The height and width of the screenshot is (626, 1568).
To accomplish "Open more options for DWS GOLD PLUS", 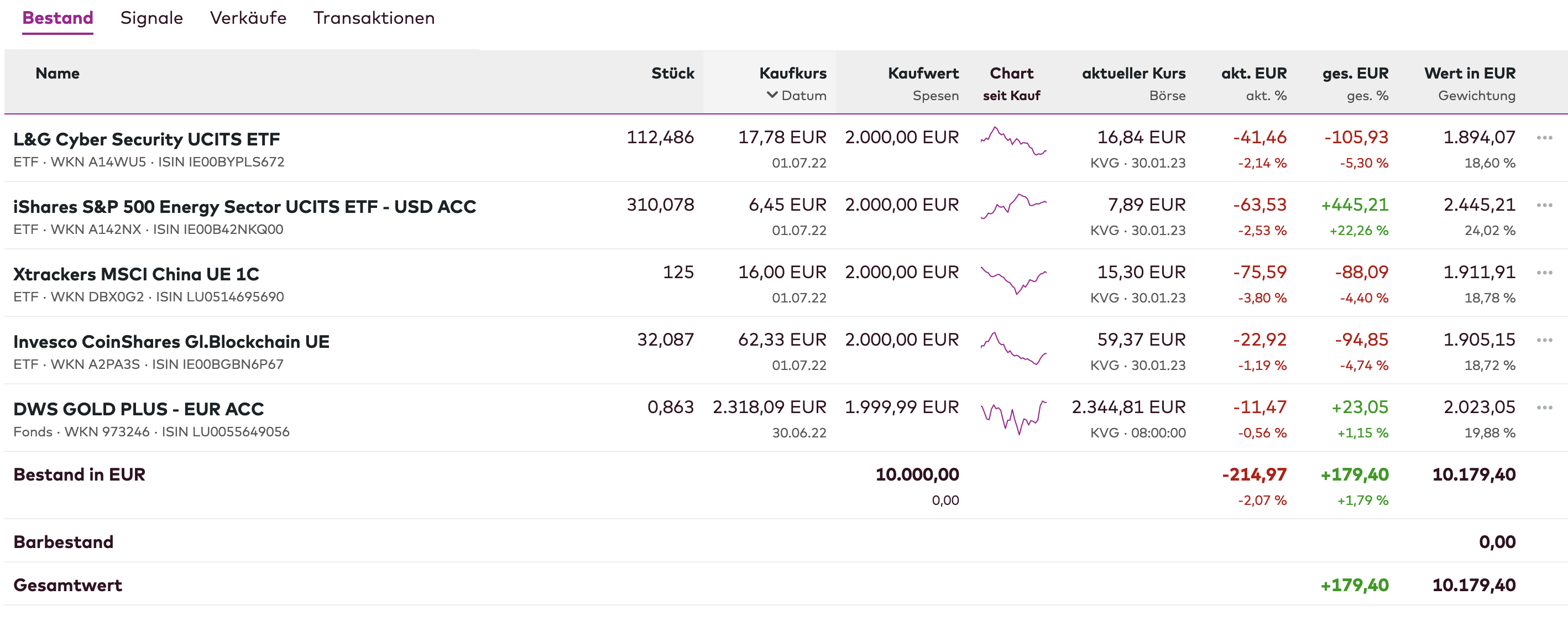I will 1544,408.
